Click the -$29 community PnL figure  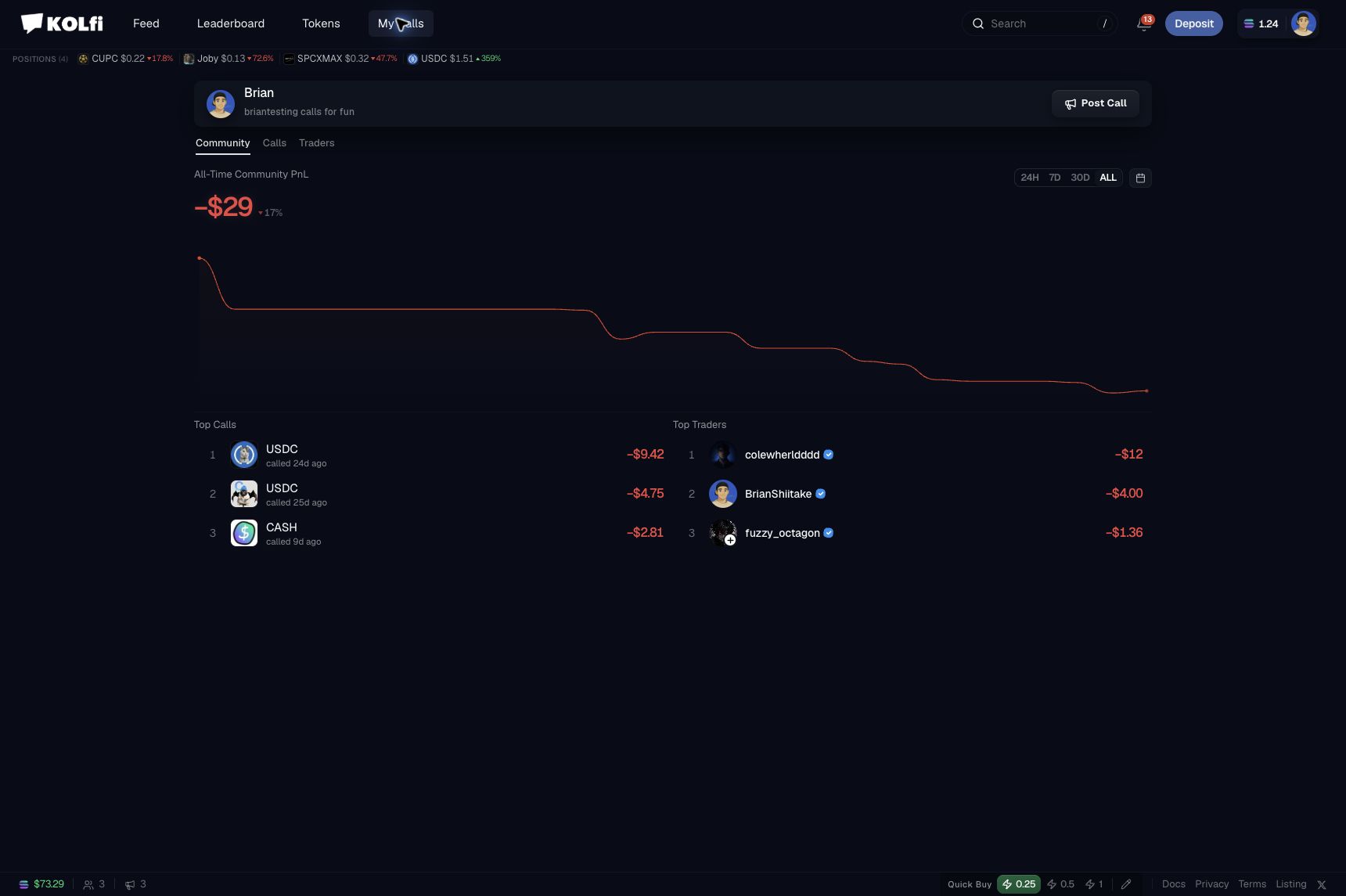(x=223, y=207)
